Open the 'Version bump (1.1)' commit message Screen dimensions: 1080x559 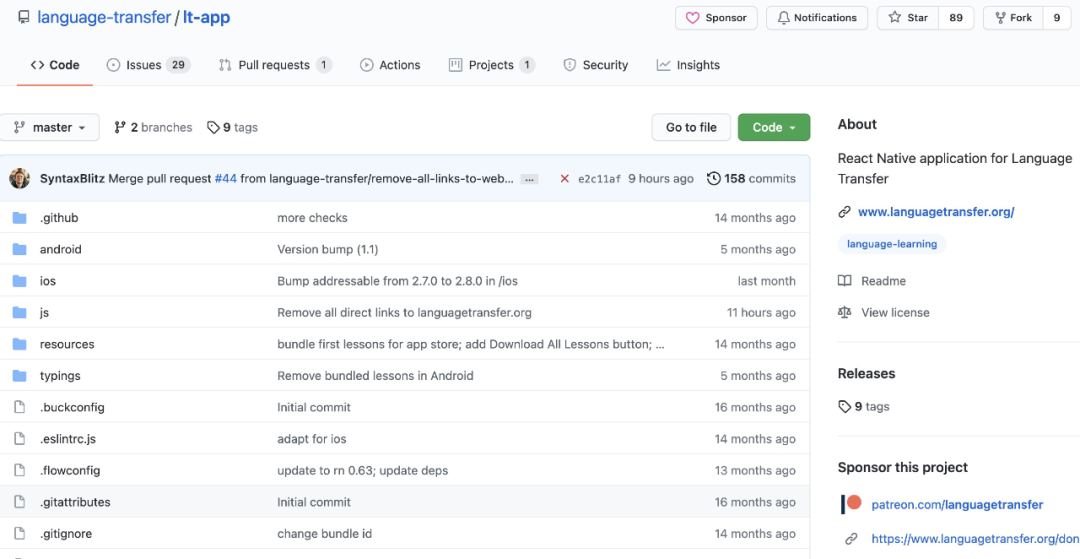click(327, 249)
